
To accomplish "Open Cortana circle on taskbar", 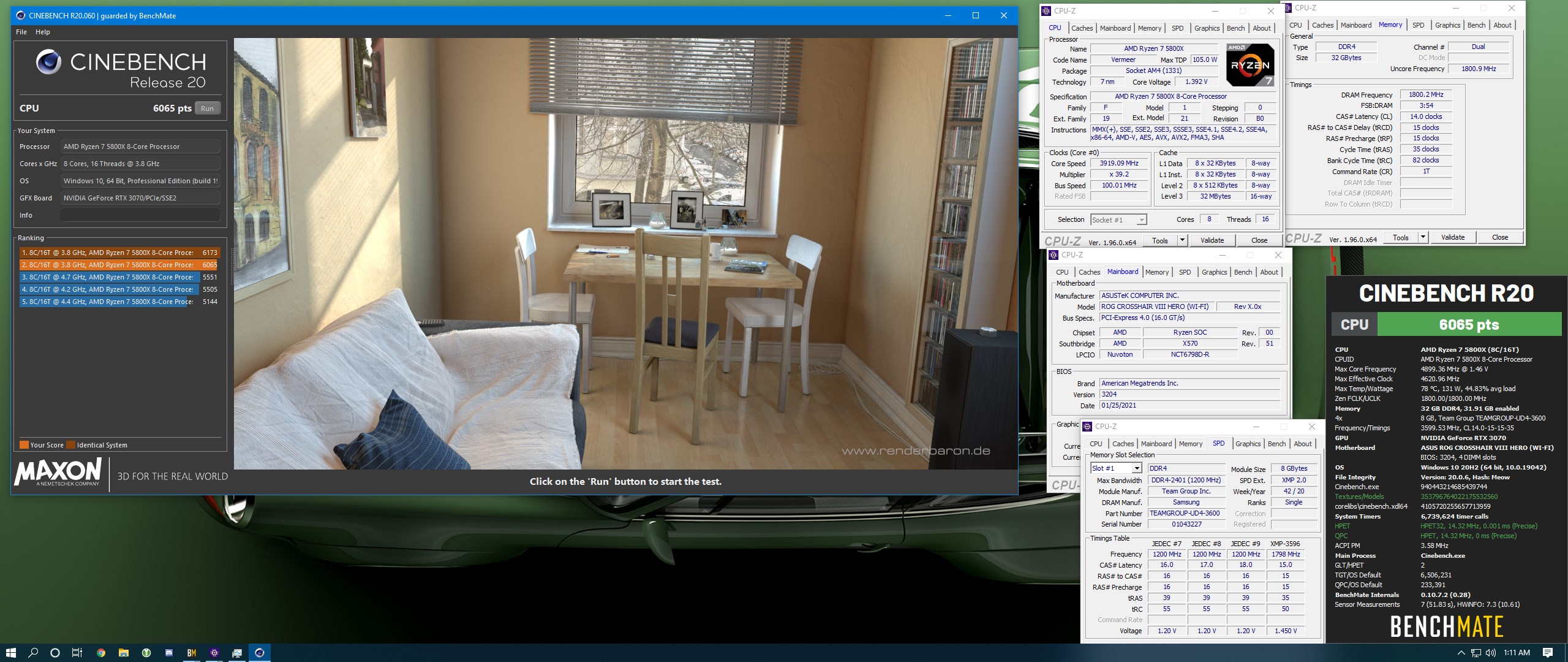I will tap(55, 653).
